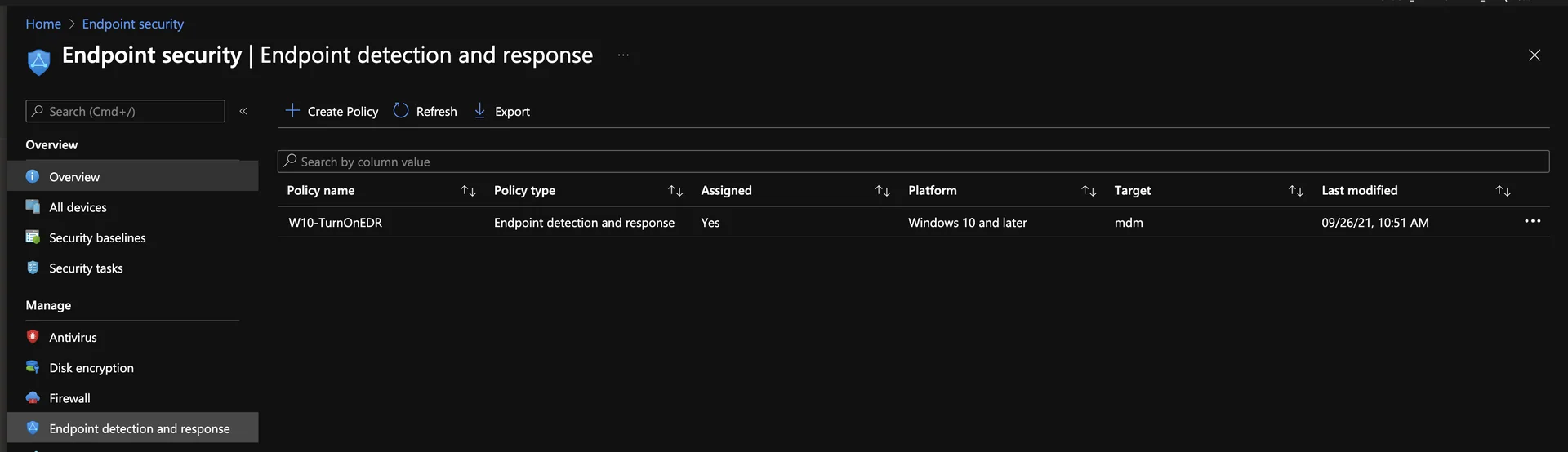Screen dimensions: 1568x452
Task: Click the Policy type column header
Action: [524, 190]
